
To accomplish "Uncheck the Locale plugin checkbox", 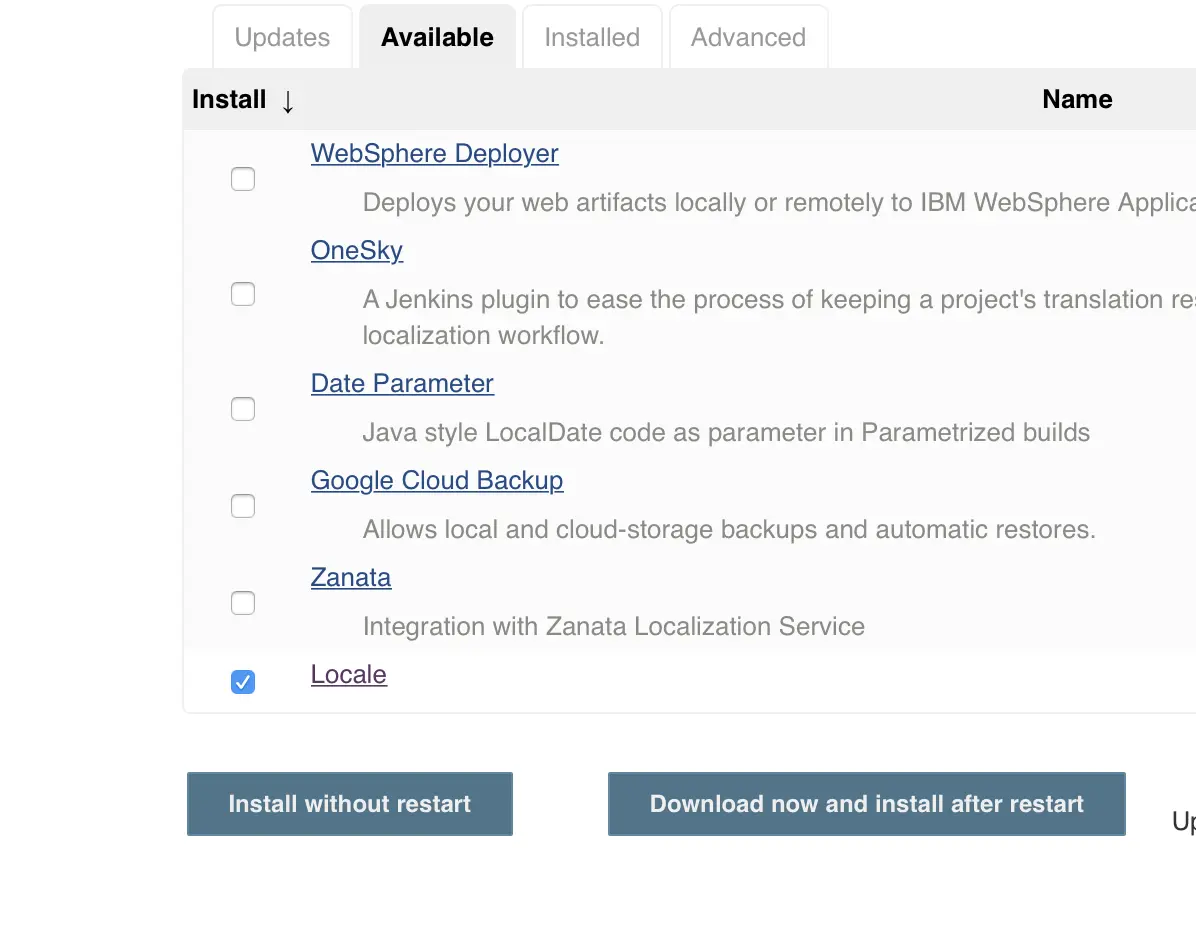I will [x=243, y=682].
